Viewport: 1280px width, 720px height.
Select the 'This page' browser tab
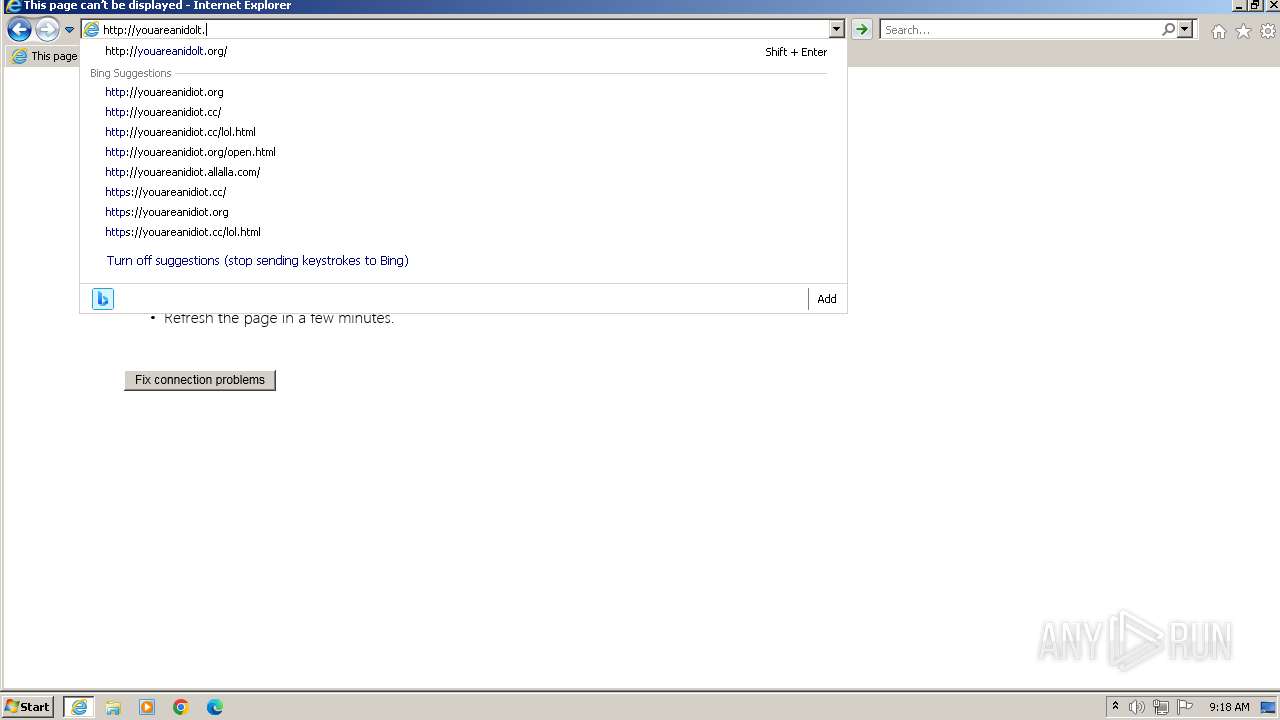(44, 56)
